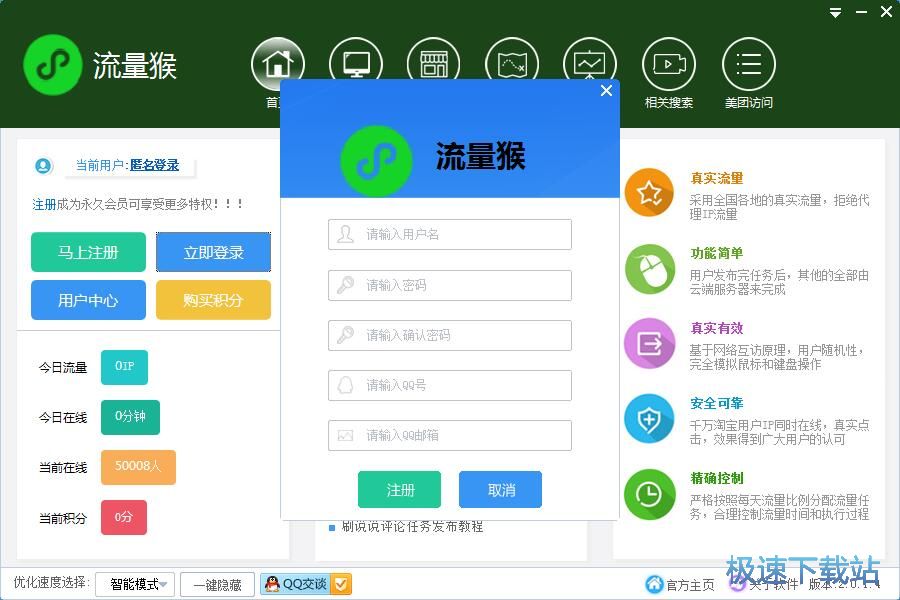Click the 精确控制 clock icon
Viewport: 900px width, 600px height.
pos(650,494)
